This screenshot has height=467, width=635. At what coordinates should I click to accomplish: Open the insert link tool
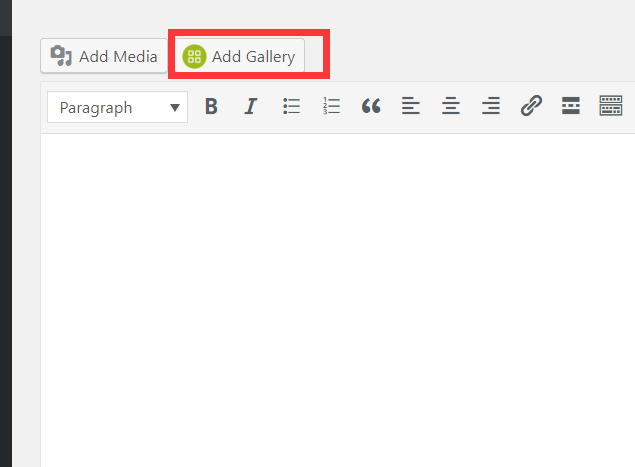coord(531,107)
